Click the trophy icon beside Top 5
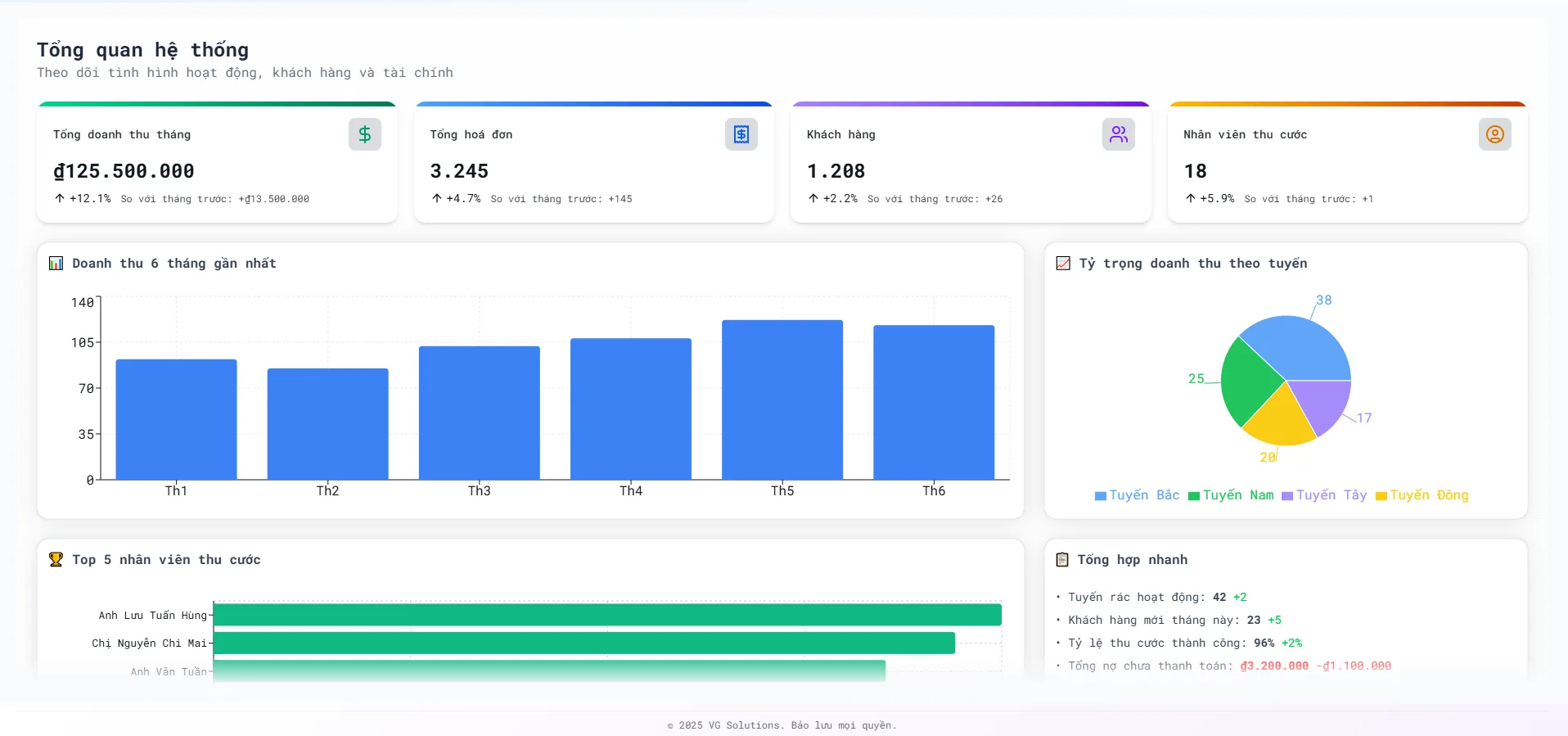The height and width of the screenshot is (736, 1568). tap(56, 560)
